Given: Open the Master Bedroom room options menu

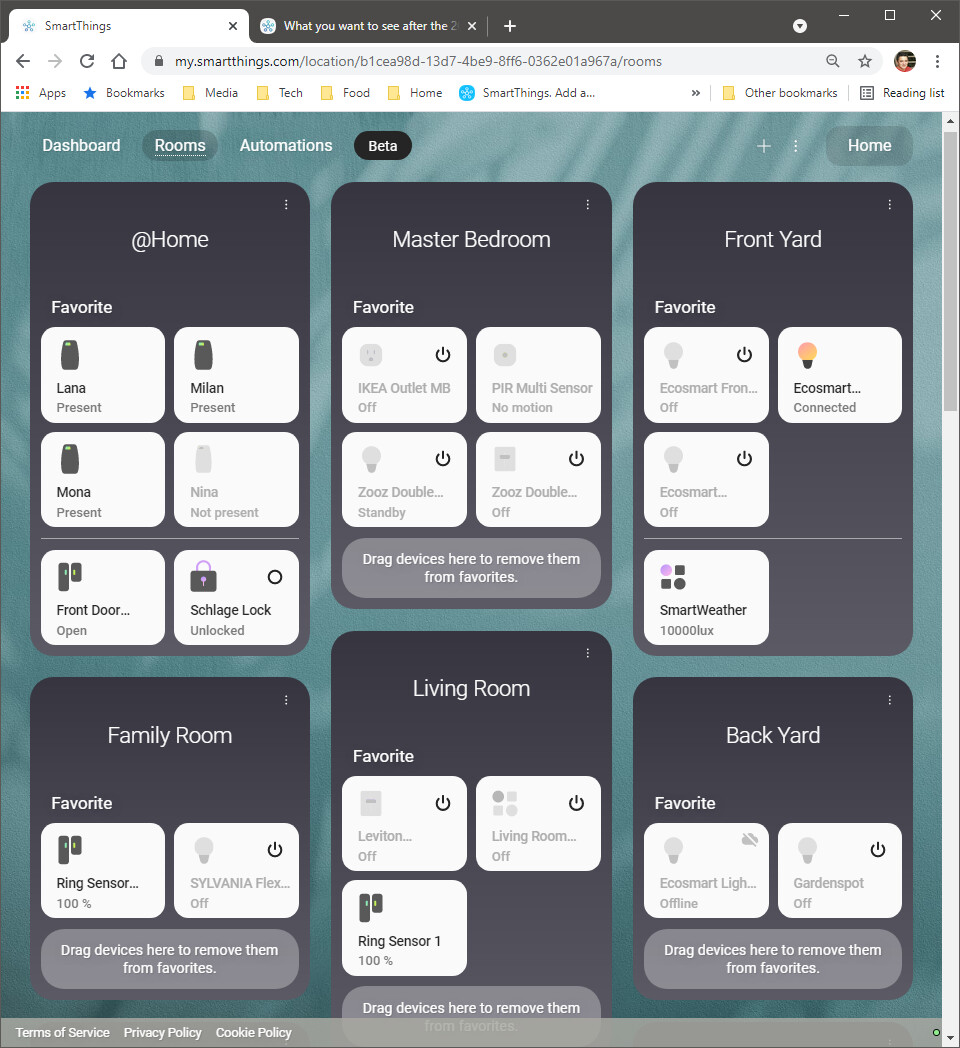Looking at the screenshot, I should tap(588, 205).
